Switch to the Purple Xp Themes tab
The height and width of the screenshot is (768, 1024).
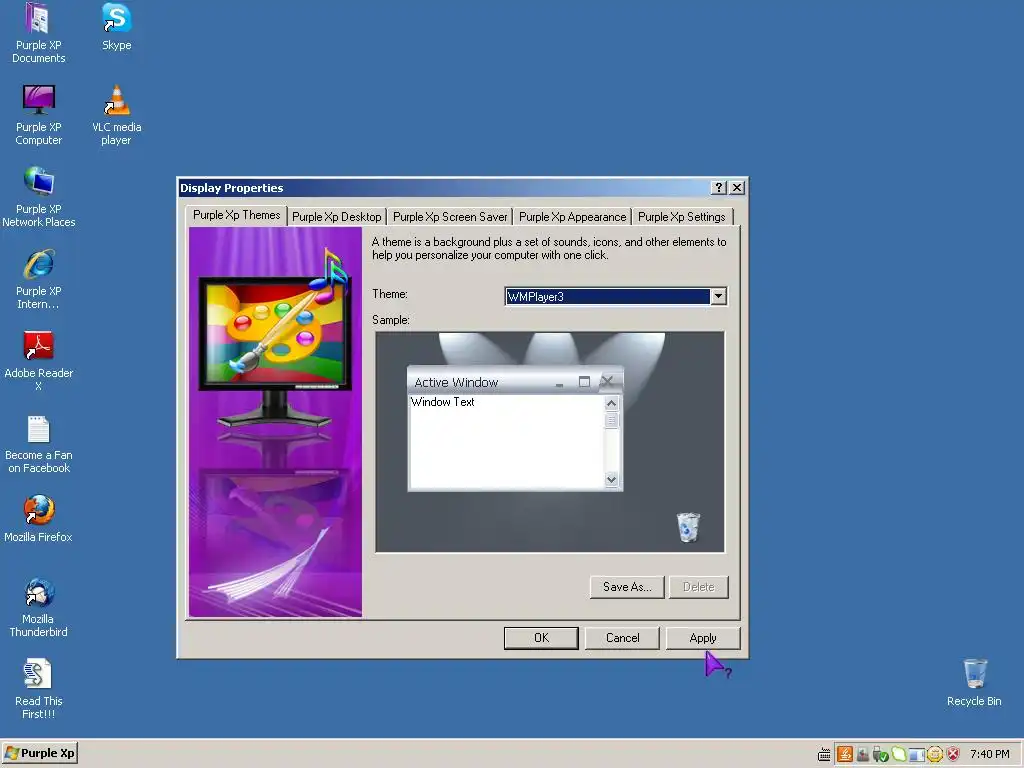236,215
